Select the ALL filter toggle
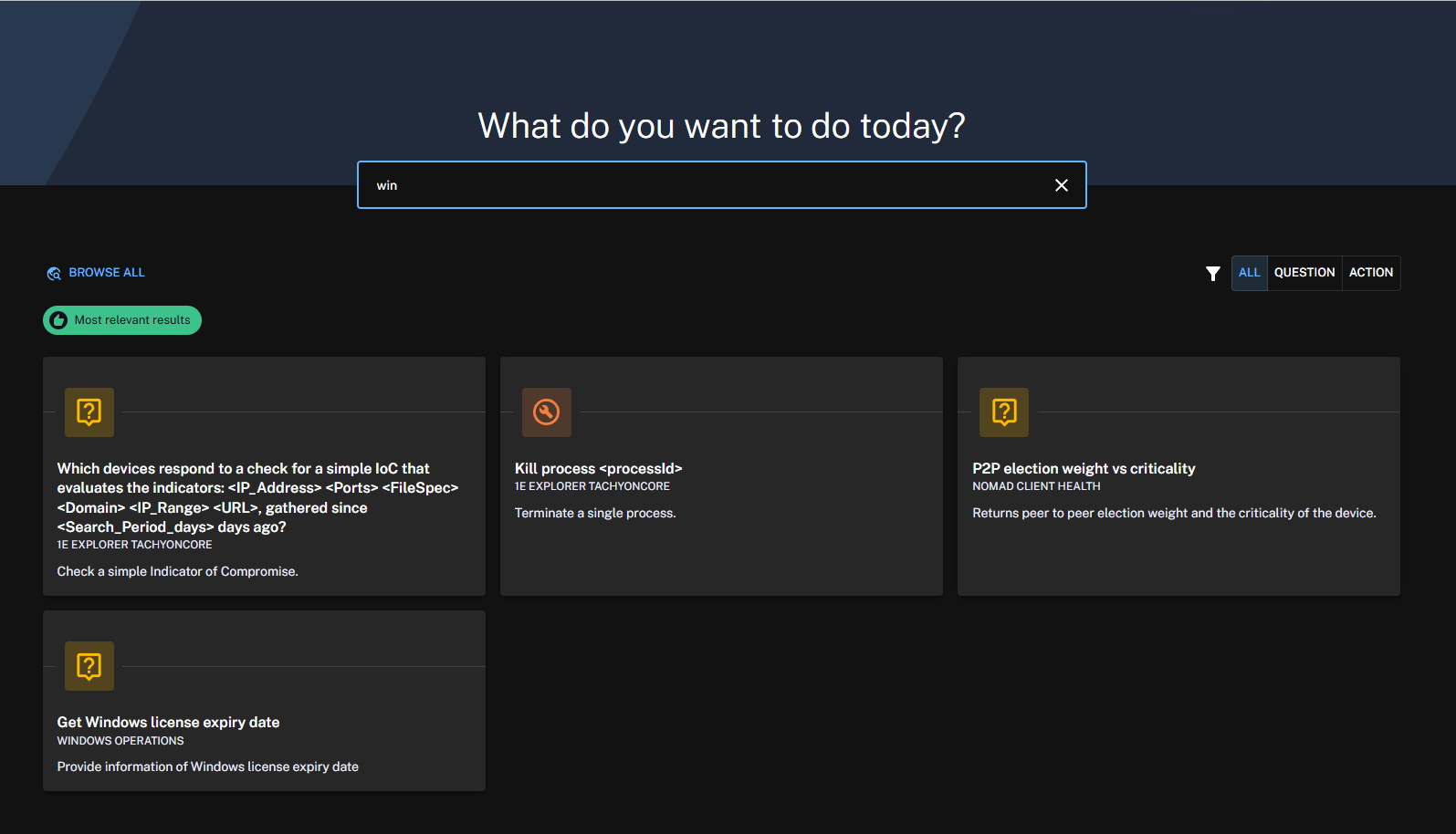 (x=1249, y=273)
